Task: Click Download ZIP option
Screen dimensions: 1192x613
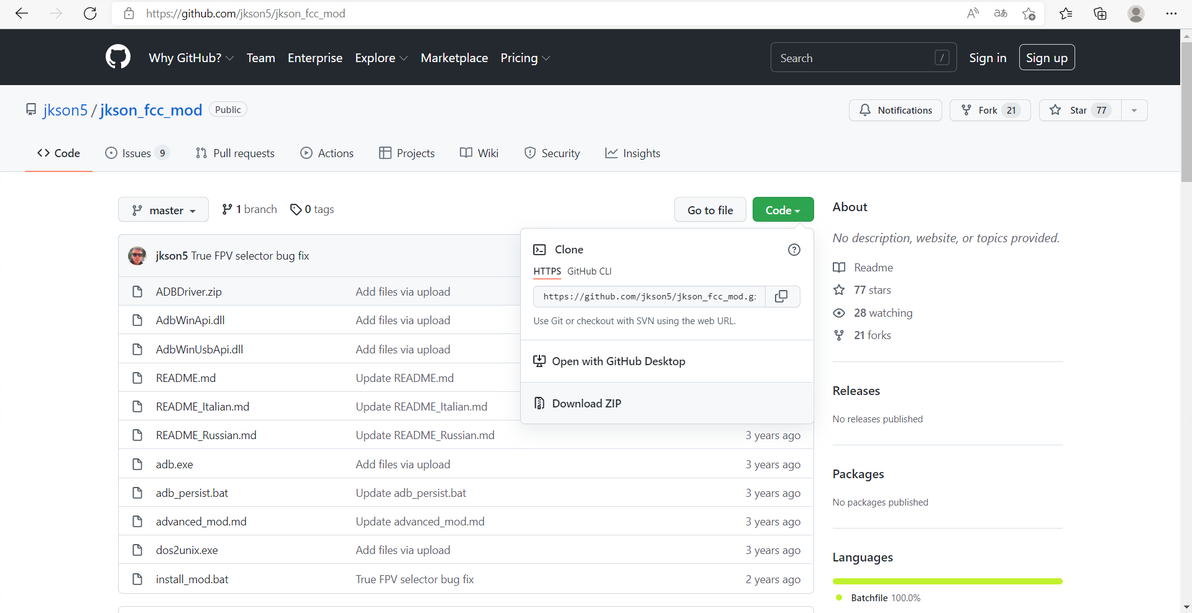Action: pos(586,403)
